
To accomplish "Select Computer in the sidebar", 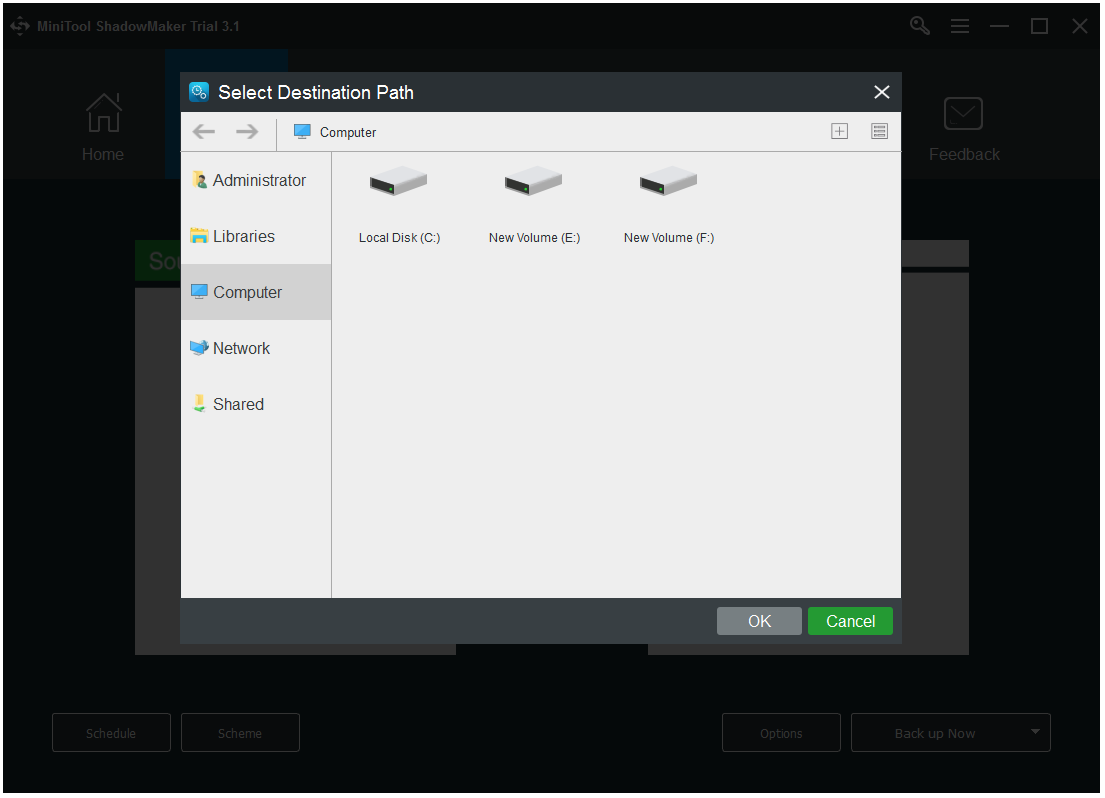I will coord(256,292).
